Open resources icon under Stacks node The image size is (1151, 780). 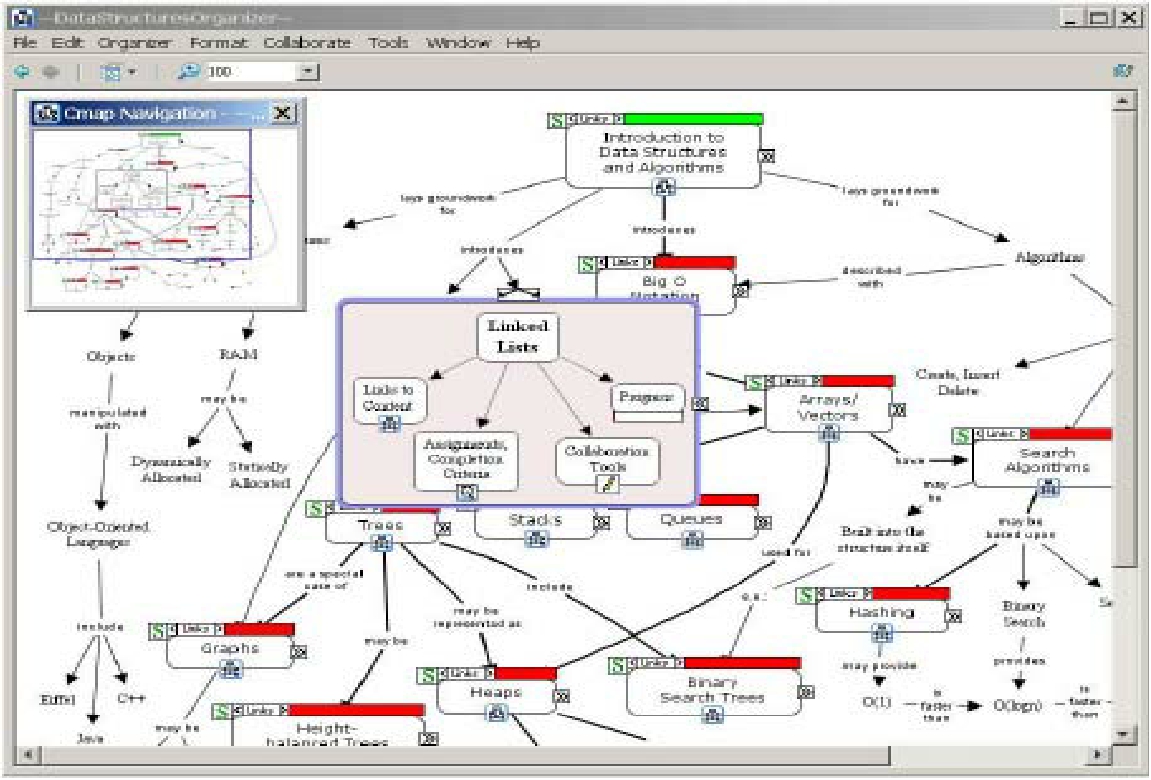coord(536,539)
